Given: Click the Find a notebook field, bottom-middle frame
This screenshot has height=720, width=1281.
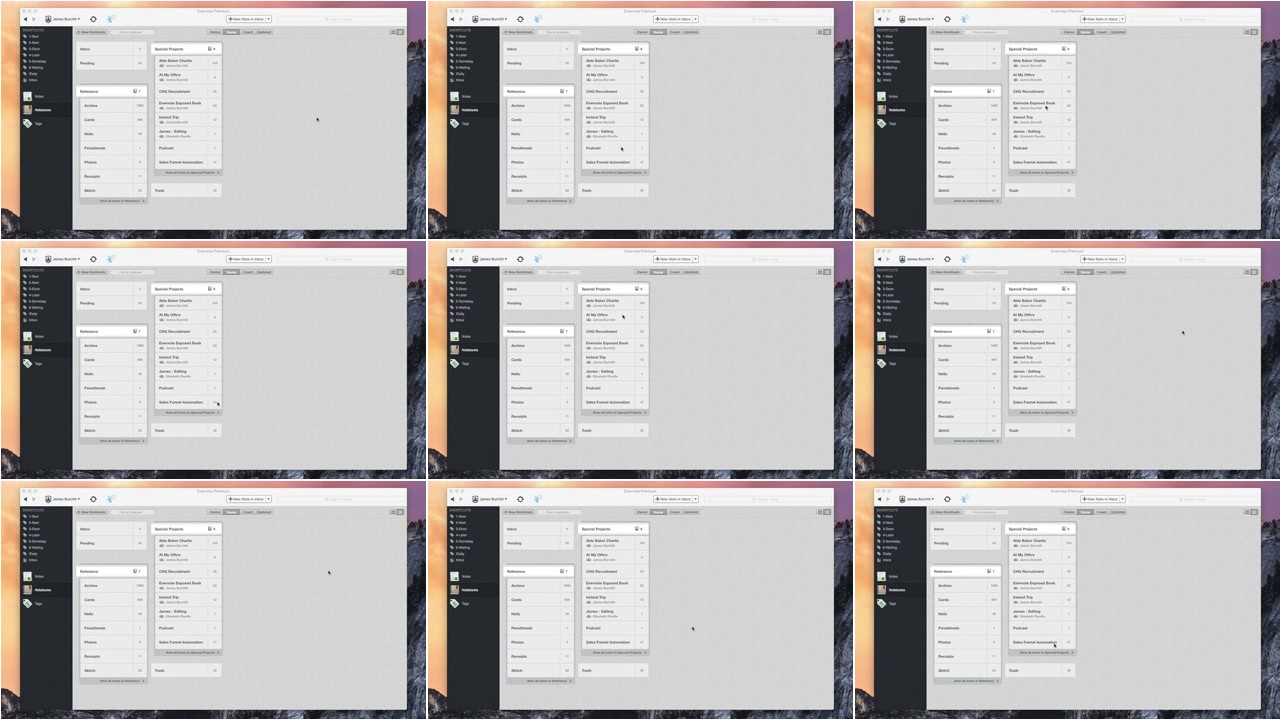Looking at the screenshot, I should tap(559, 512).
